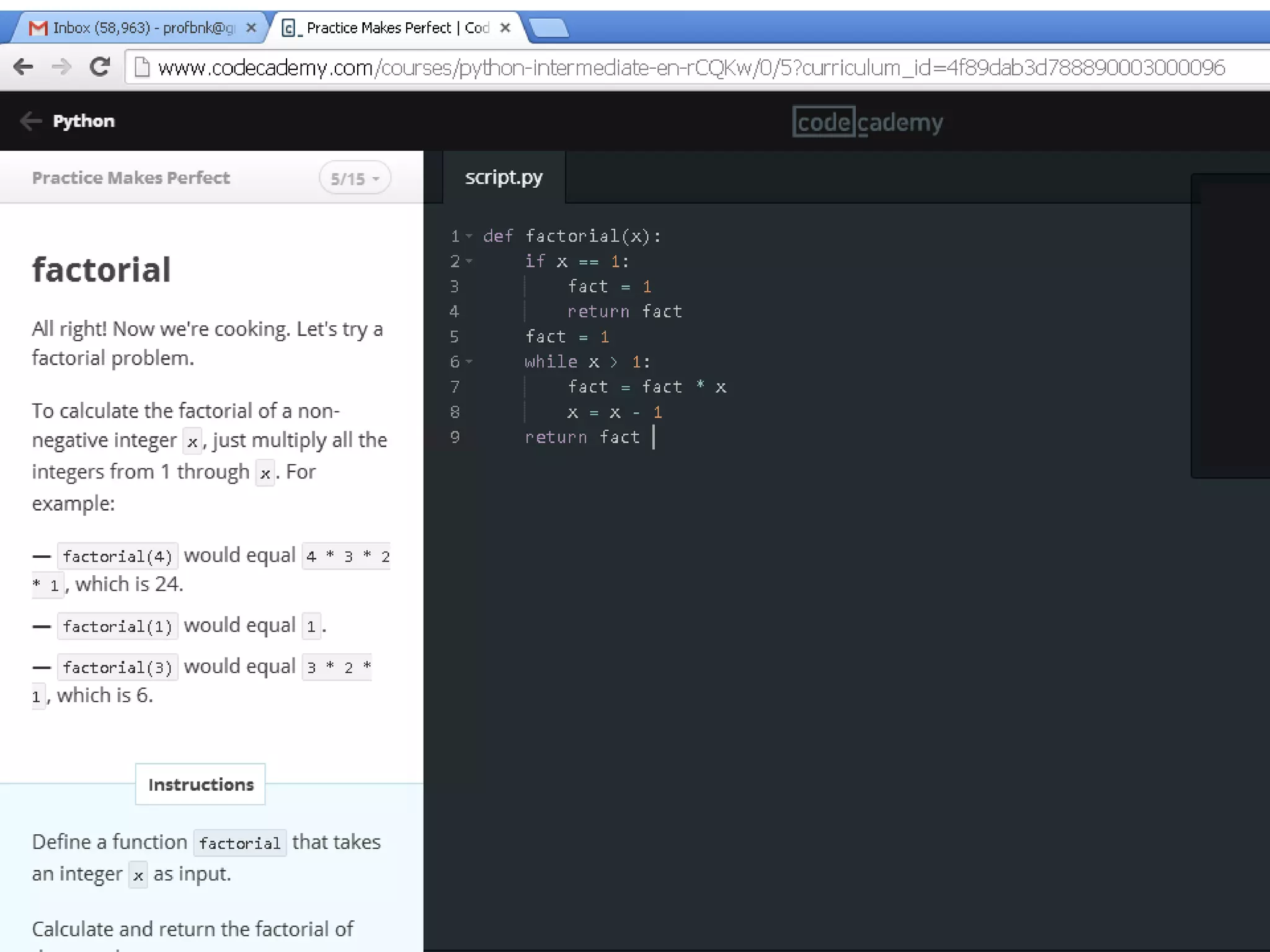Image resolution: width=1270 pixels, height=952 pixels.
Task: Click 'while x > 1:' on line 6
Action: click(587, 362)
